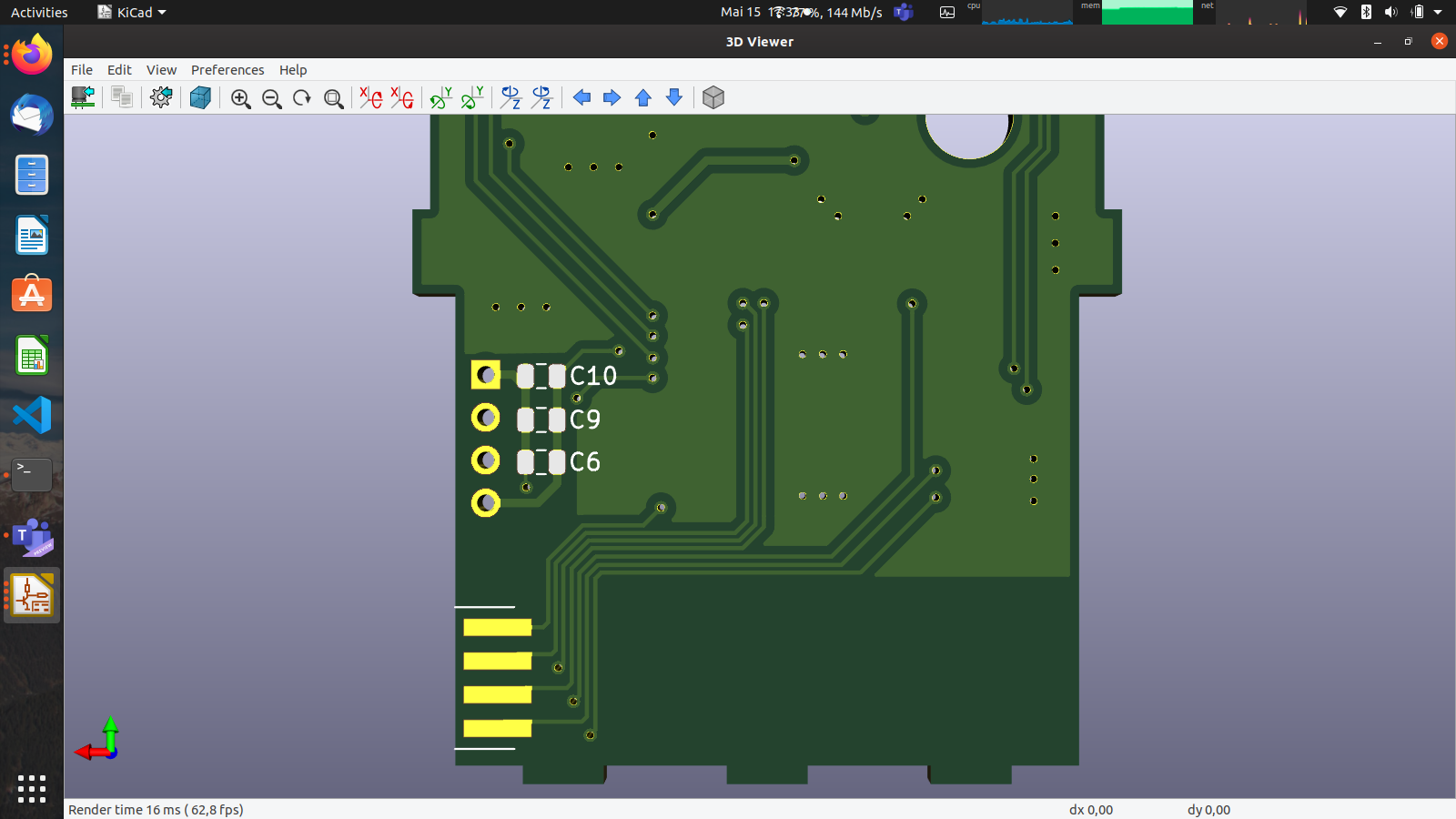This screenshot has width=1456, height=819.
Task: Open the system status menu arrow
Action: [1438, 13]
